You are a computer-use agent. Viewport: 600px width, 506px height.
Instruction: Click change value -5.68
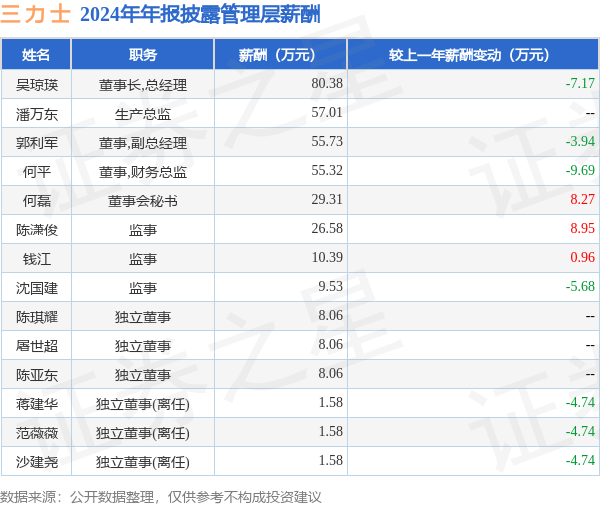[580, 287]
